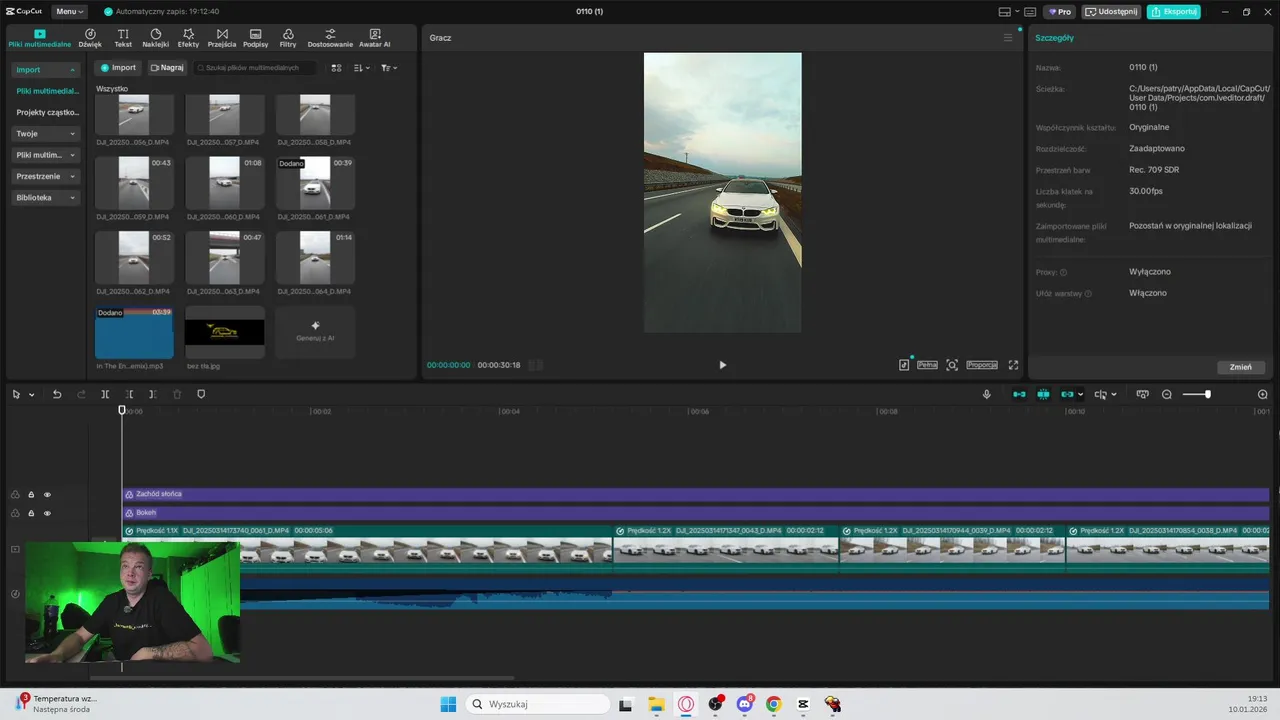The height and width of the screenshot is (720, 1280).
Task: Click the Zmień button in Szczegóły
Action: tap(1241, 367)
